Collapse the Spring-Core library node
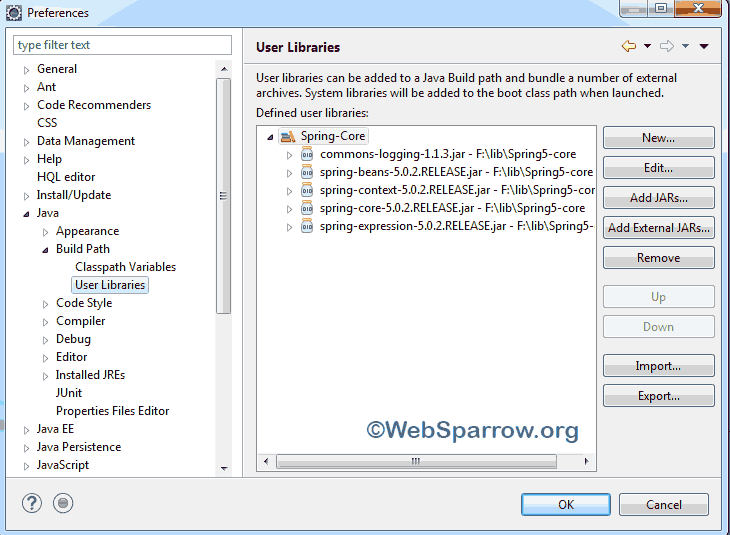Screen dimensions: 730x535 [270, 137]
